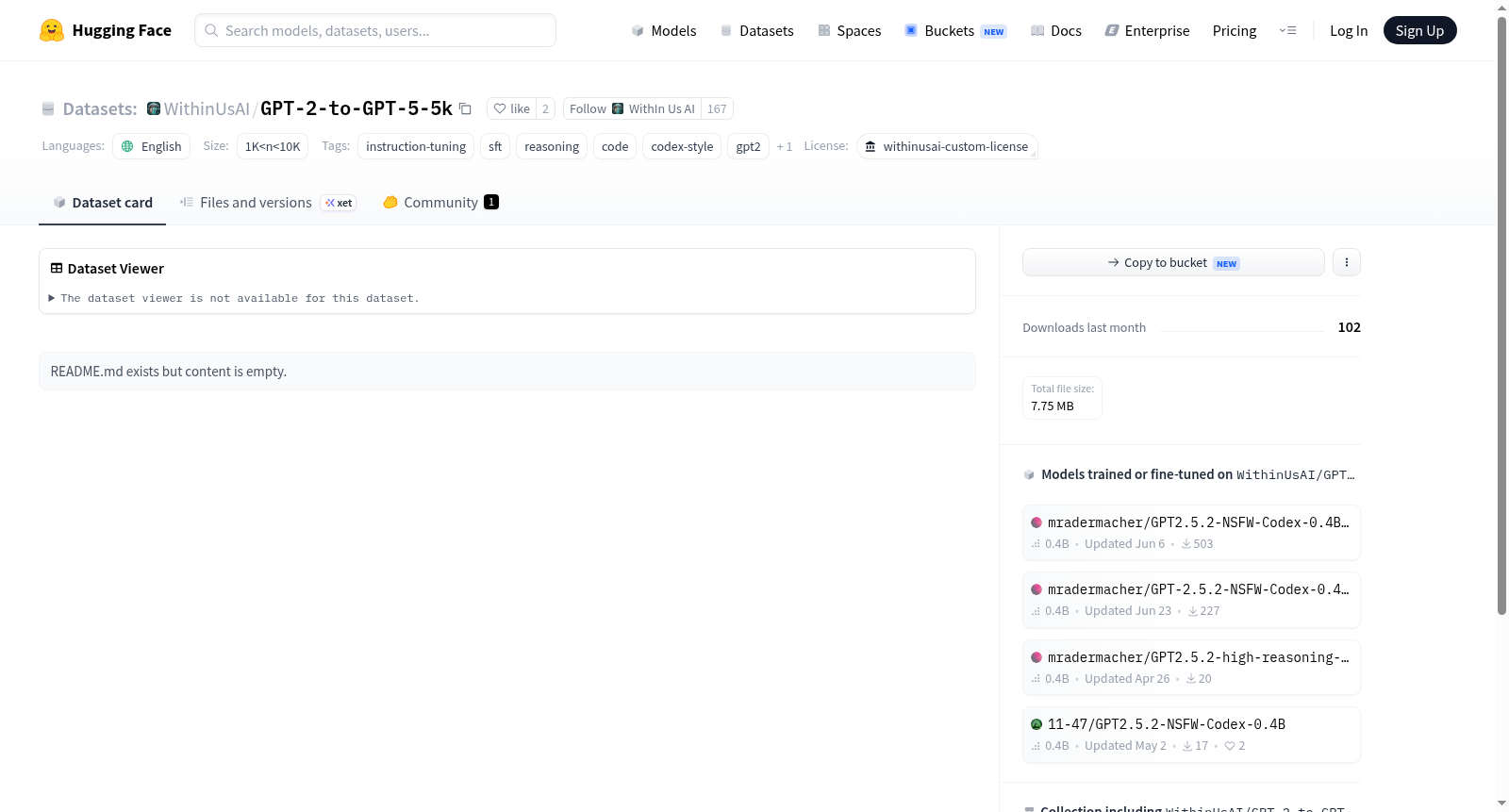View the Pricing page

(x=1235, y=30)
